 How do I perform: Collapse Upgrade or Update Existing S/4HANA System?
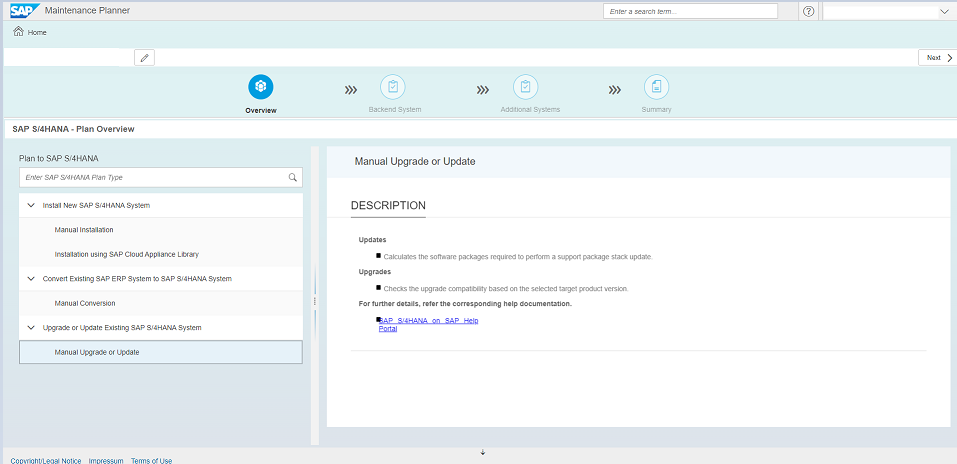31,327
